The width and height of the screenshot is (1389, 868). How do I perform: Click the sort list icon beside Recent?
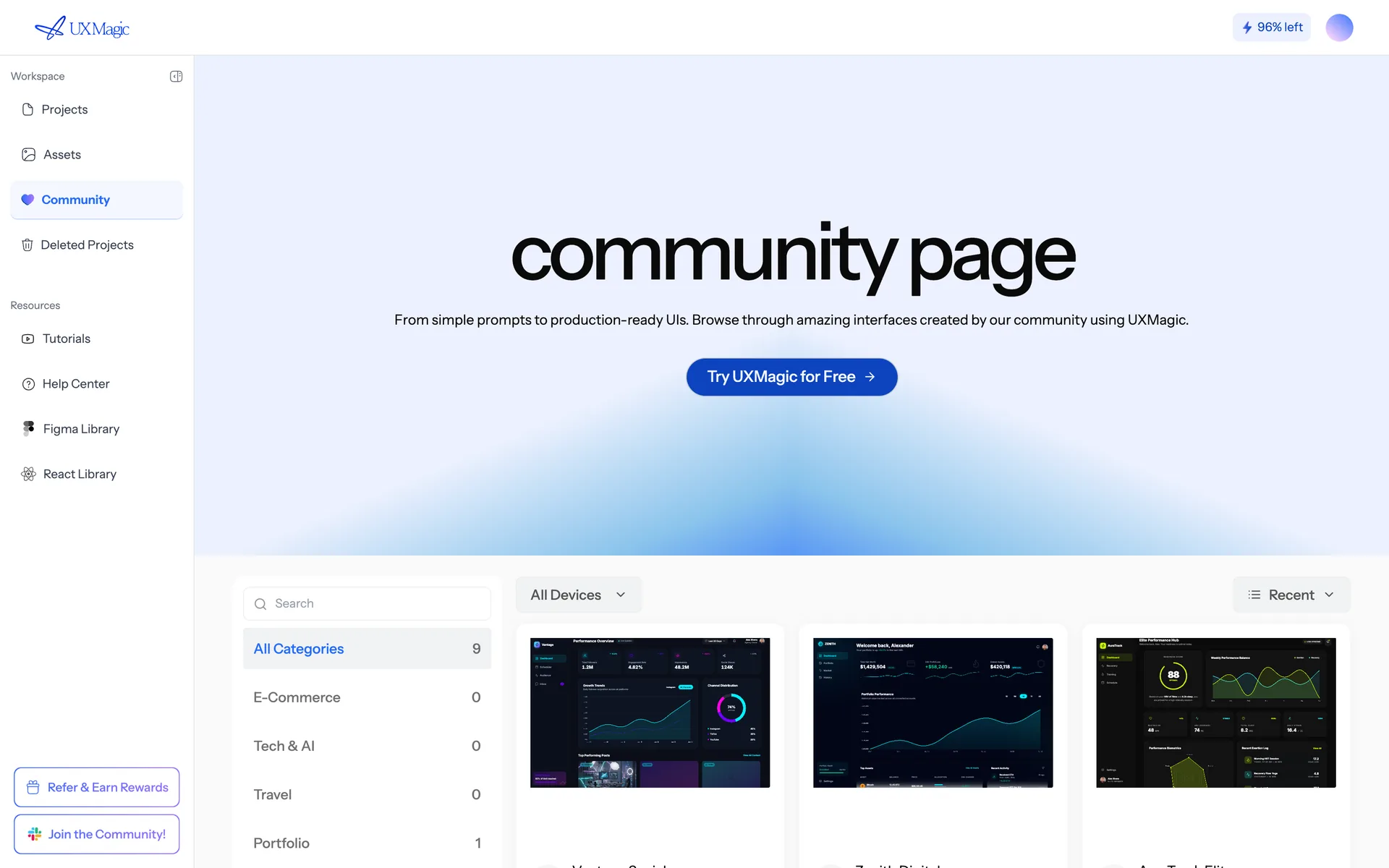pyautogui.click(x=1254, y=595)
